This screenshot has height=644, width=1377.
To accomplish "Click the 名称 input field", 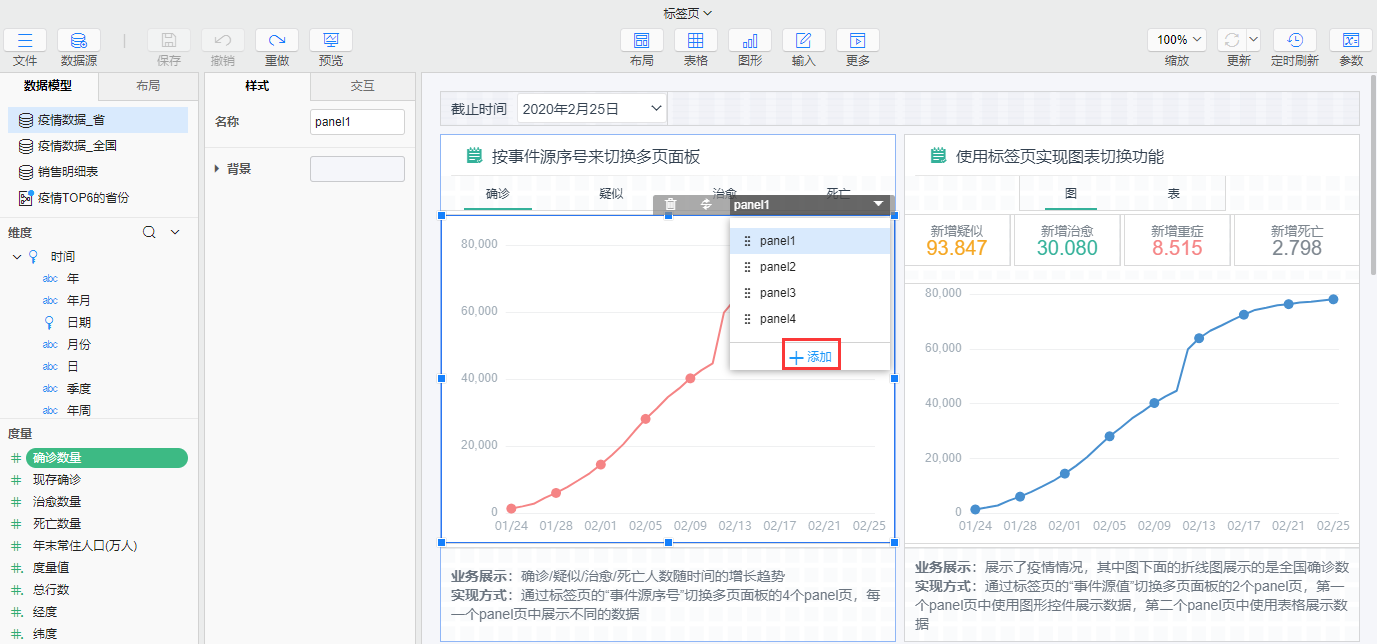I will pos(357,122).
